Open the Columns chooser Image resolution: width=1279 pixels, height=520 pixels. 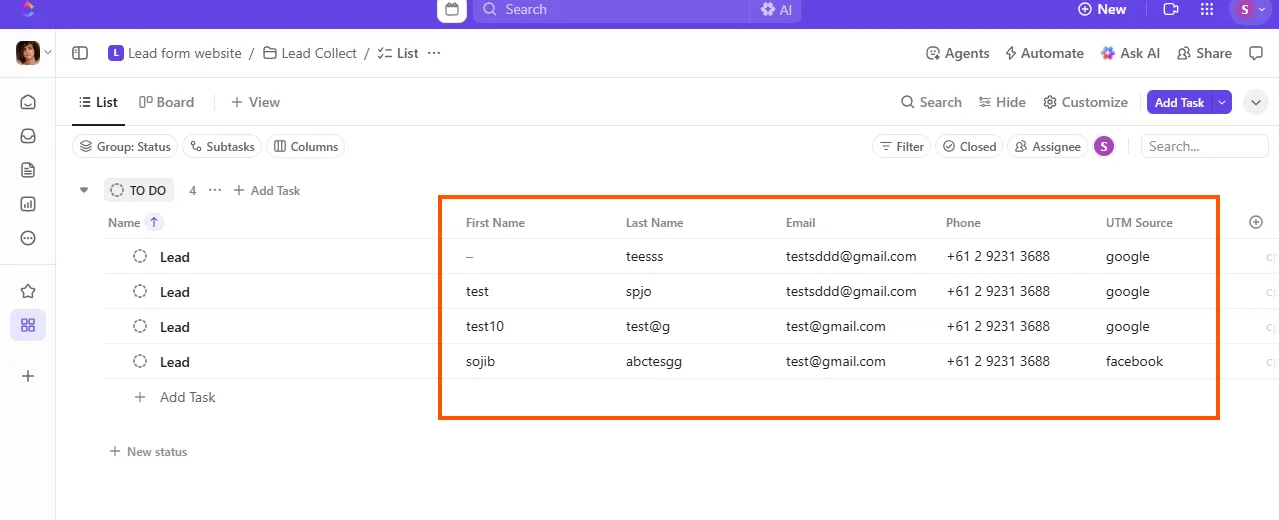point(306,146)
